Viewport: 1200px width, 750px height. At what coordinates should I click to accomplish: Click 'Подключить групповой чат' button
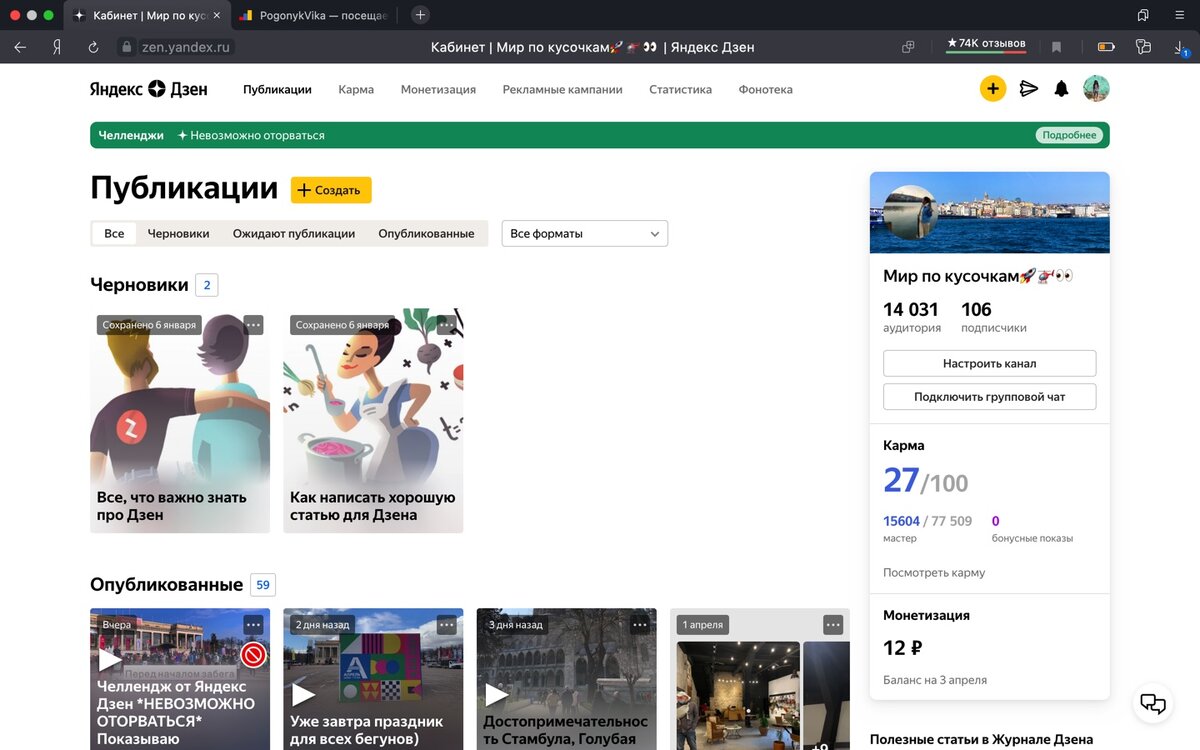coord(989,397)
